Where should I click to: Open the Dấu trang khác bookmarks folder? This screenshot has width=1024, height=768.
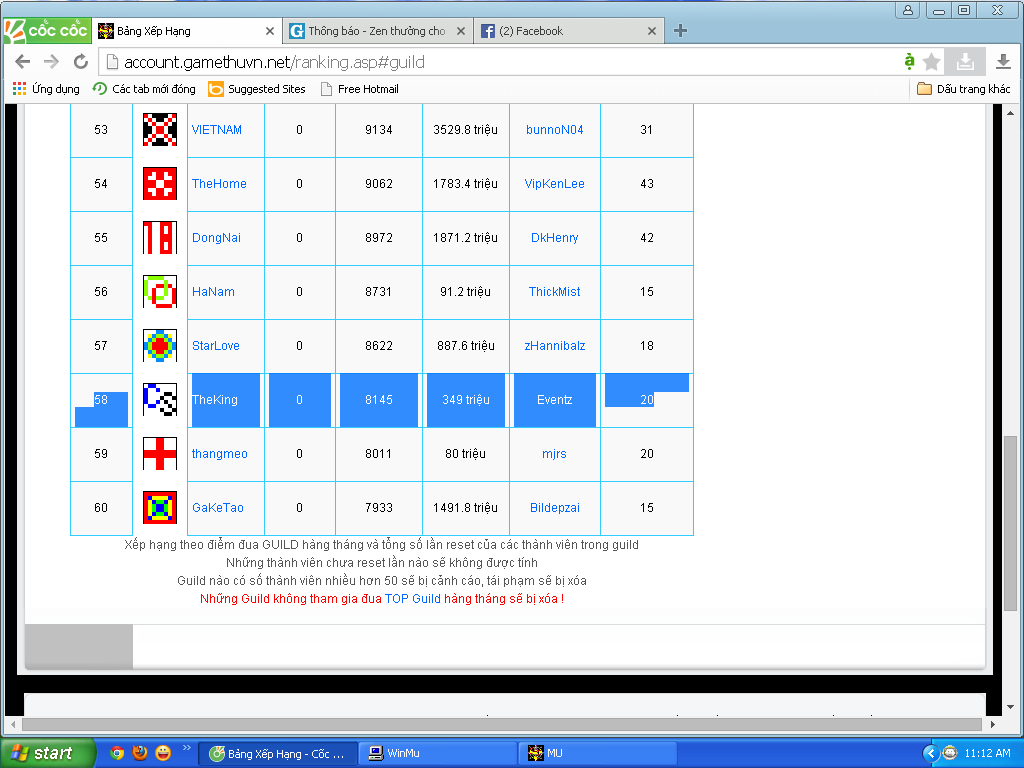point(964,89)
